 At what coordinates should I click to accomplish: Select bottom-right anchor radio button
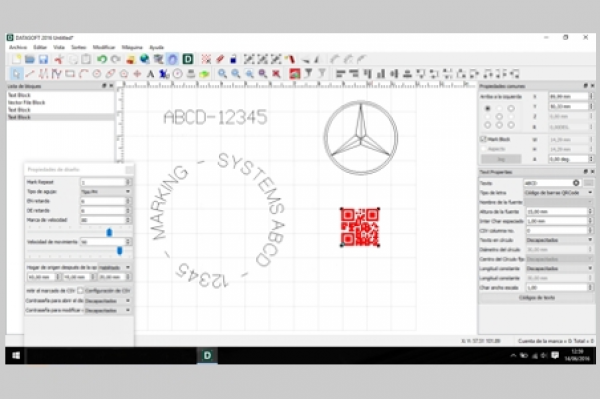511,125
